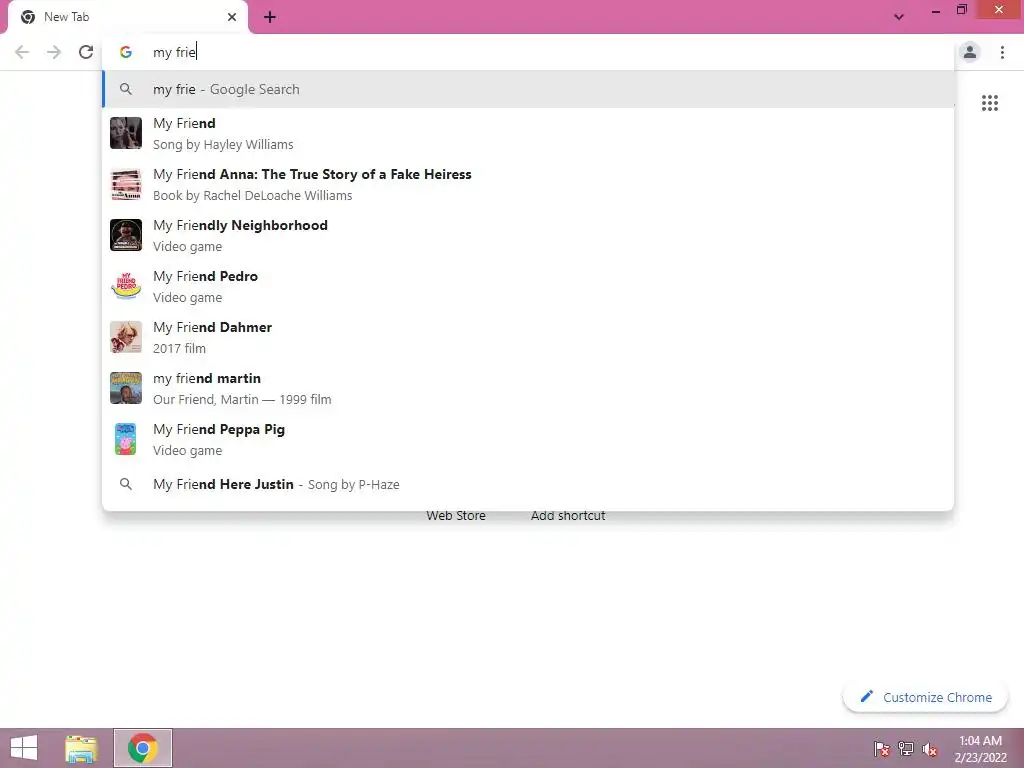Screen dimensions: 1024x768
Task: Open Action Center flag tray icon
Action: tap(882, 749)
